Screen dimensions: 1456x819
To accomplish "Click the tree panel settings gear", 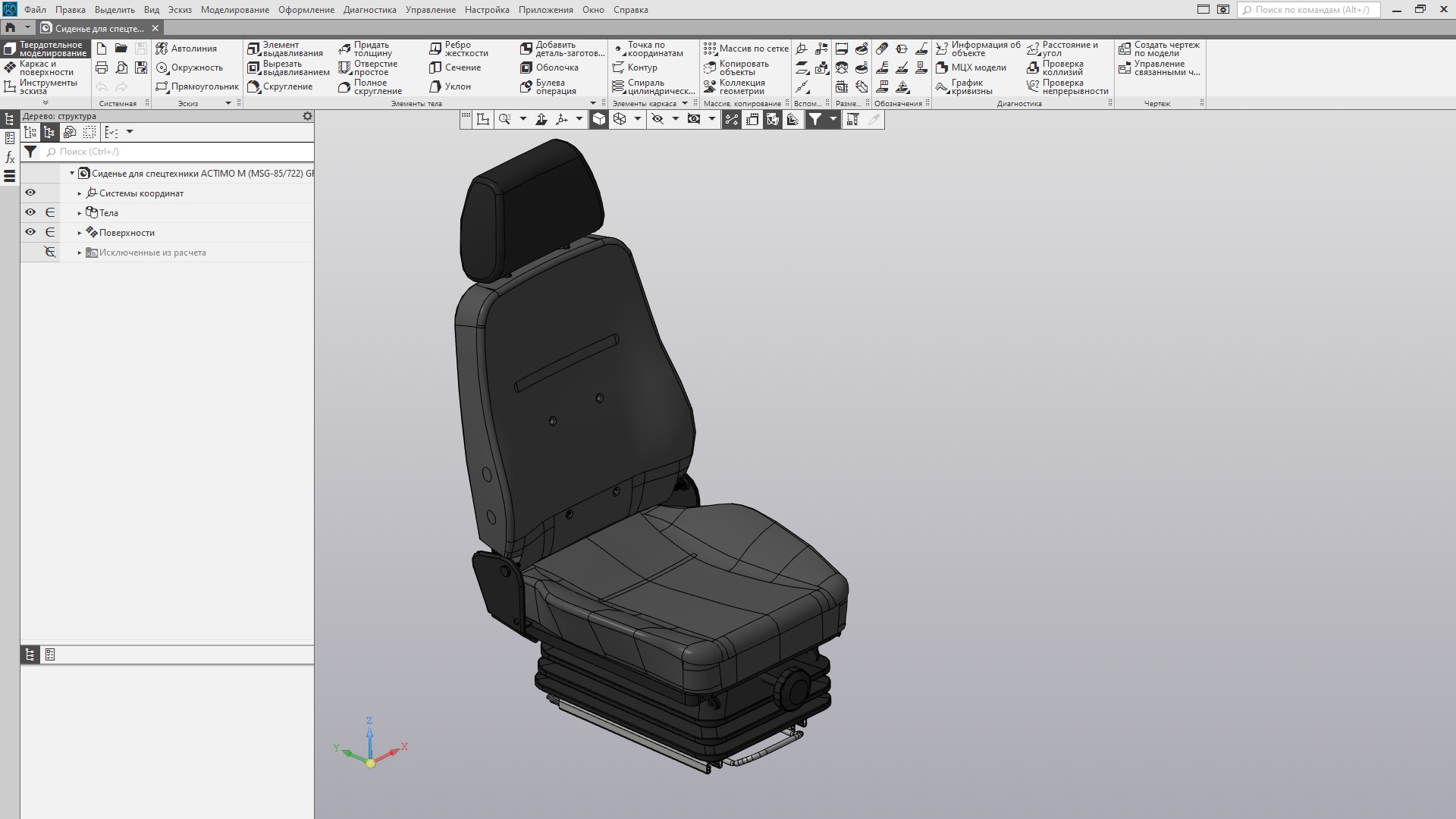I will 307,116.
